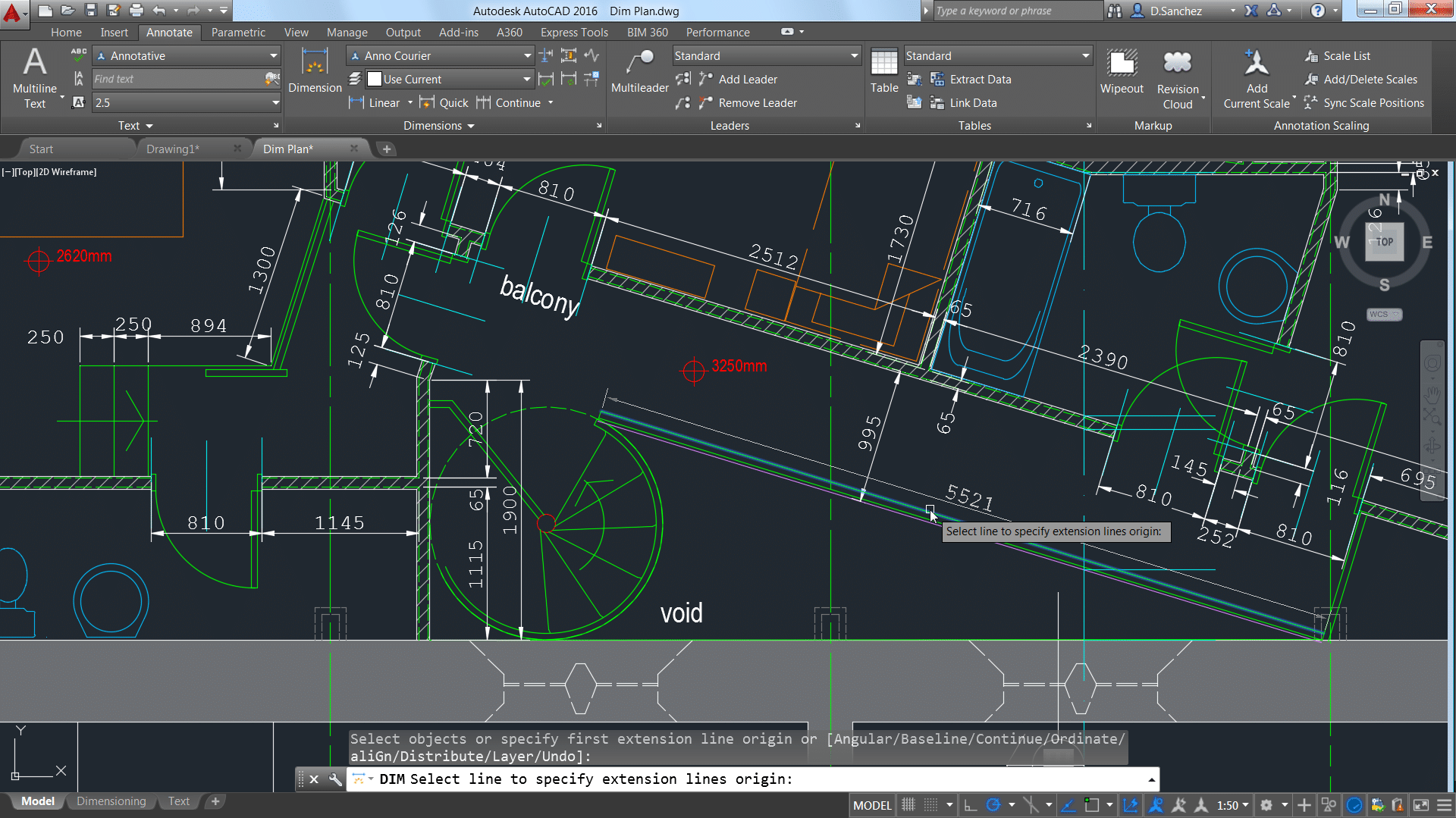
Task: Select the Multiline Text tool
Action: [x=35, y=78]
